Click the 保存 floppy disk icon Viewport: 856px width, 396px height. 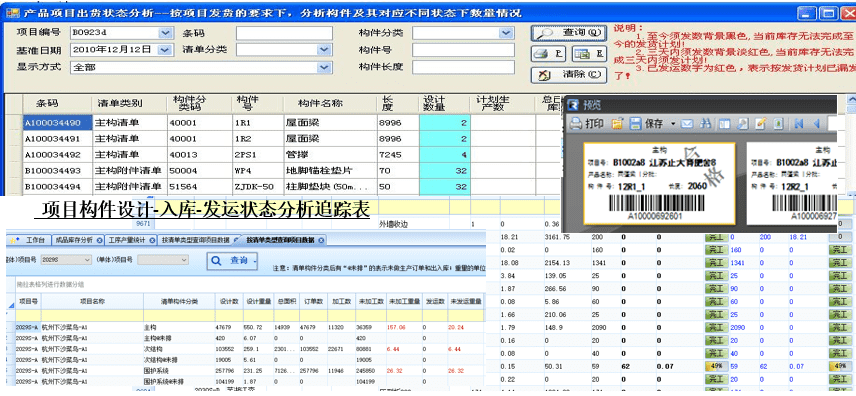[635, 123]
